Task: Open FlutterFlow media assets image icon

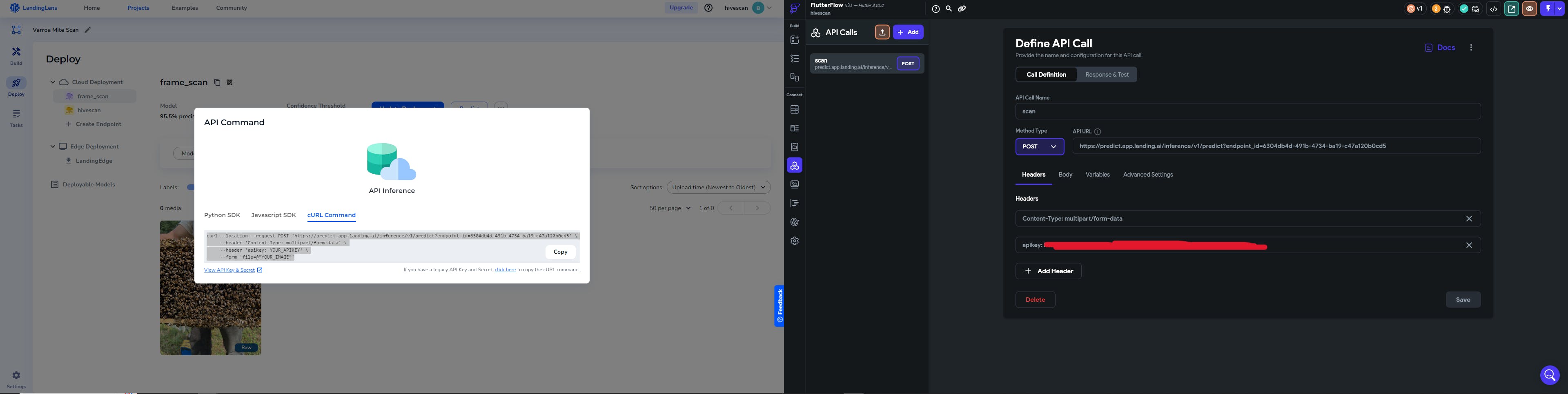Action: 794,184
